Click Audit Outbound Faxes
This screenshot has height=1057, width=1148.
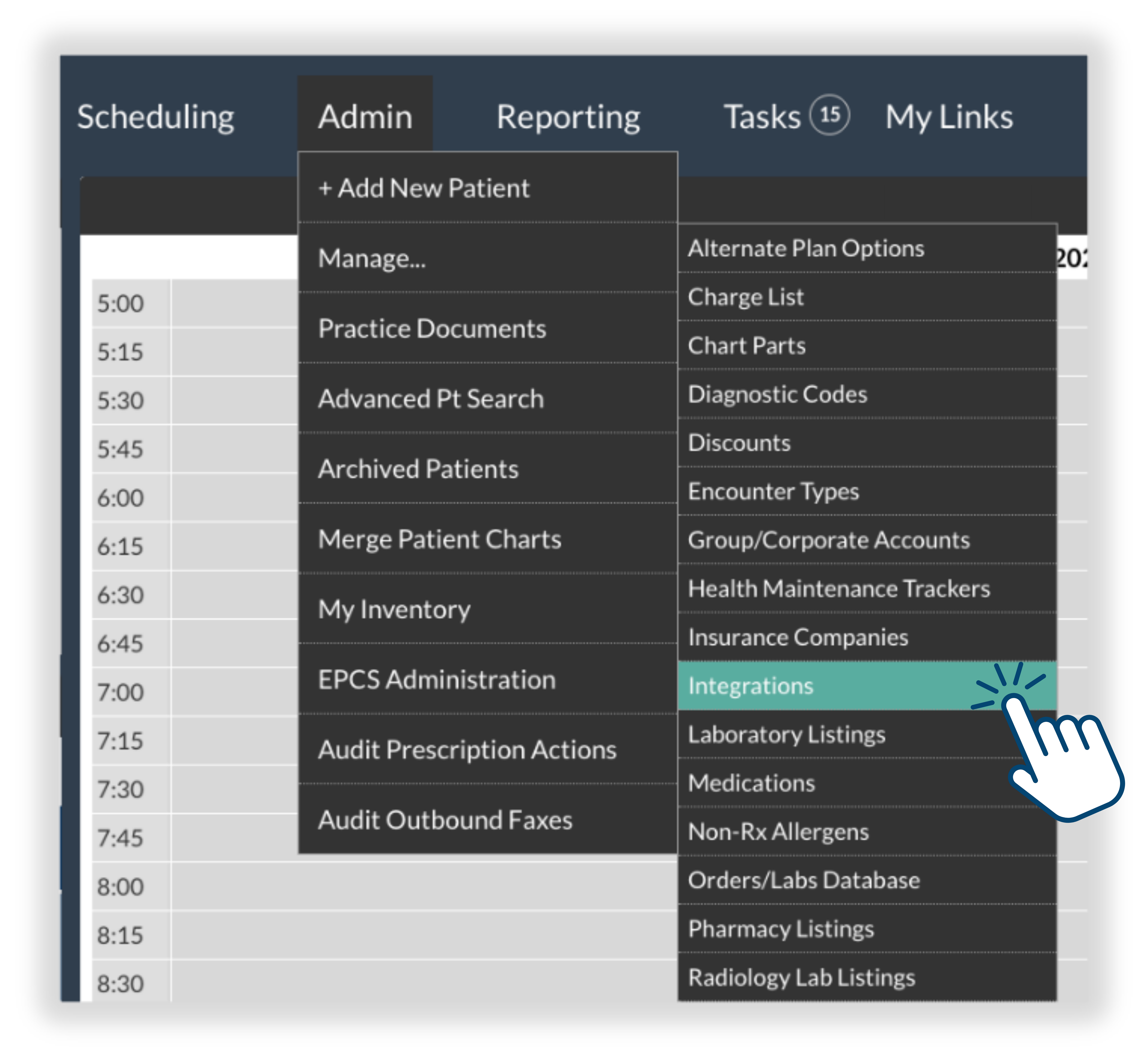(445, 820)
